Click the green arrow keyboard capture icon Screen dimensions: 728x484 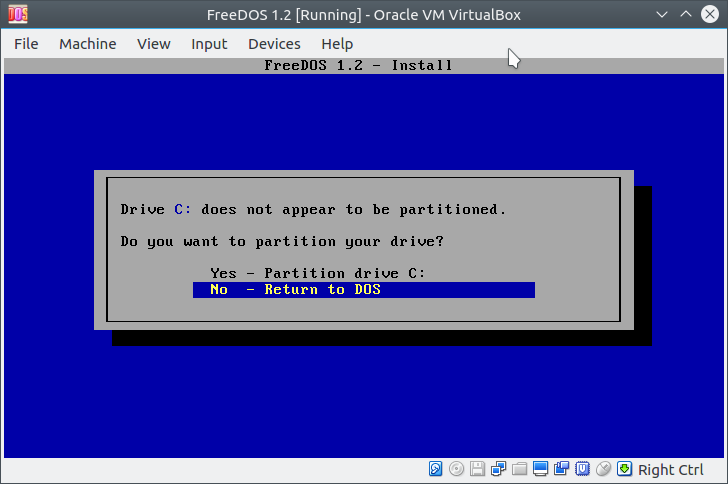click(624, 469)
